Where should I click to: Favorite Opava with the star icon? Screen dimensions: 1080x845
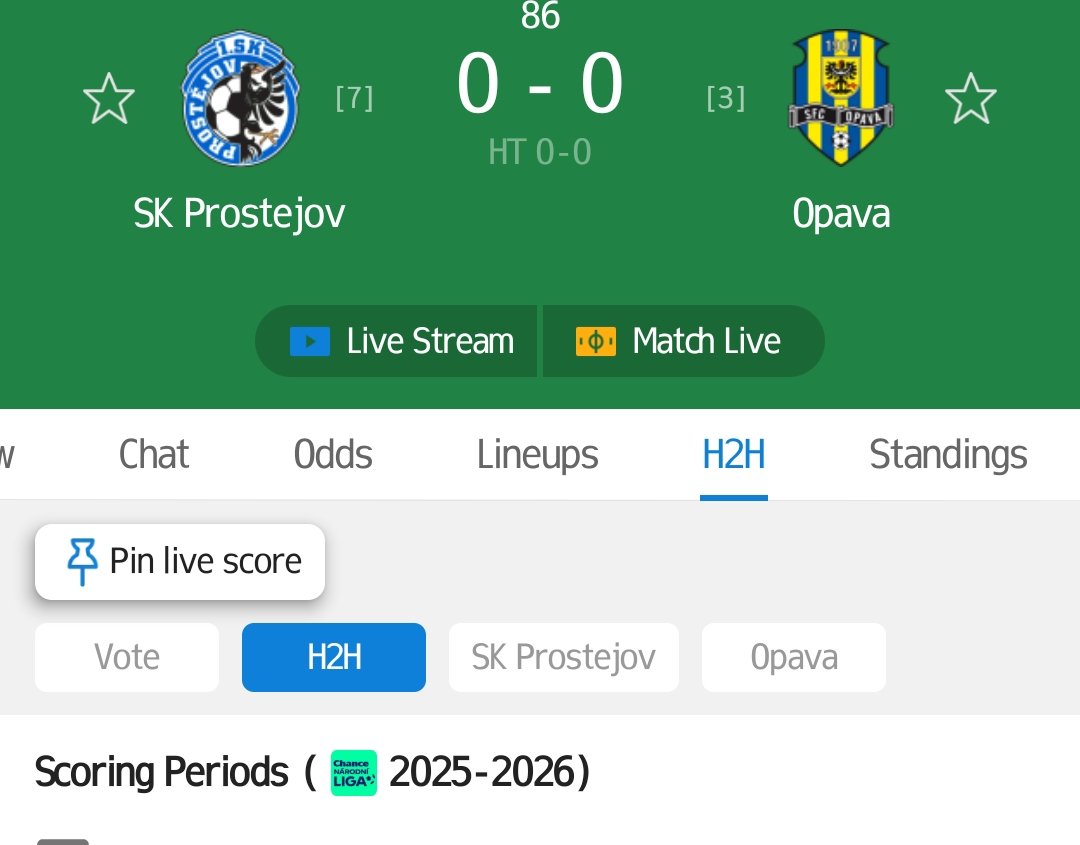[970, 98]
